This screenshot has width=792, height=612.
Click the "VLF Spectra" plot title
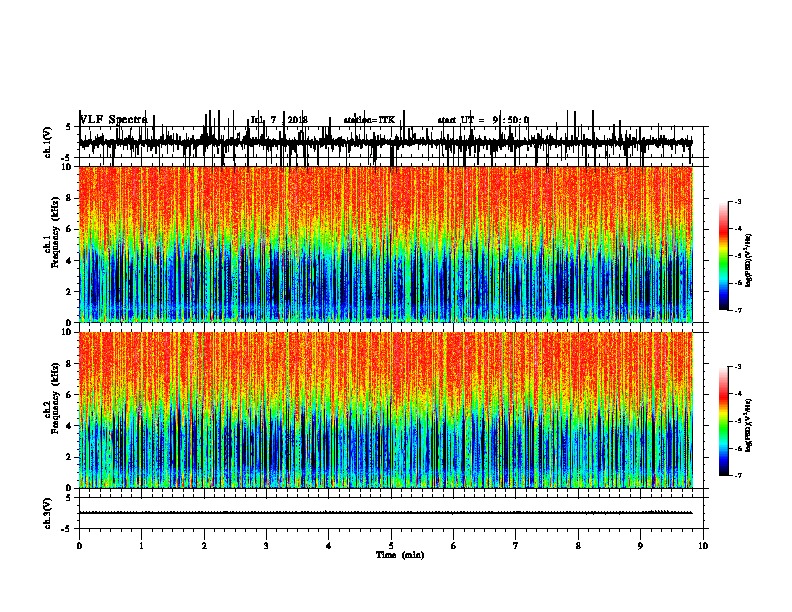[114, 120]
